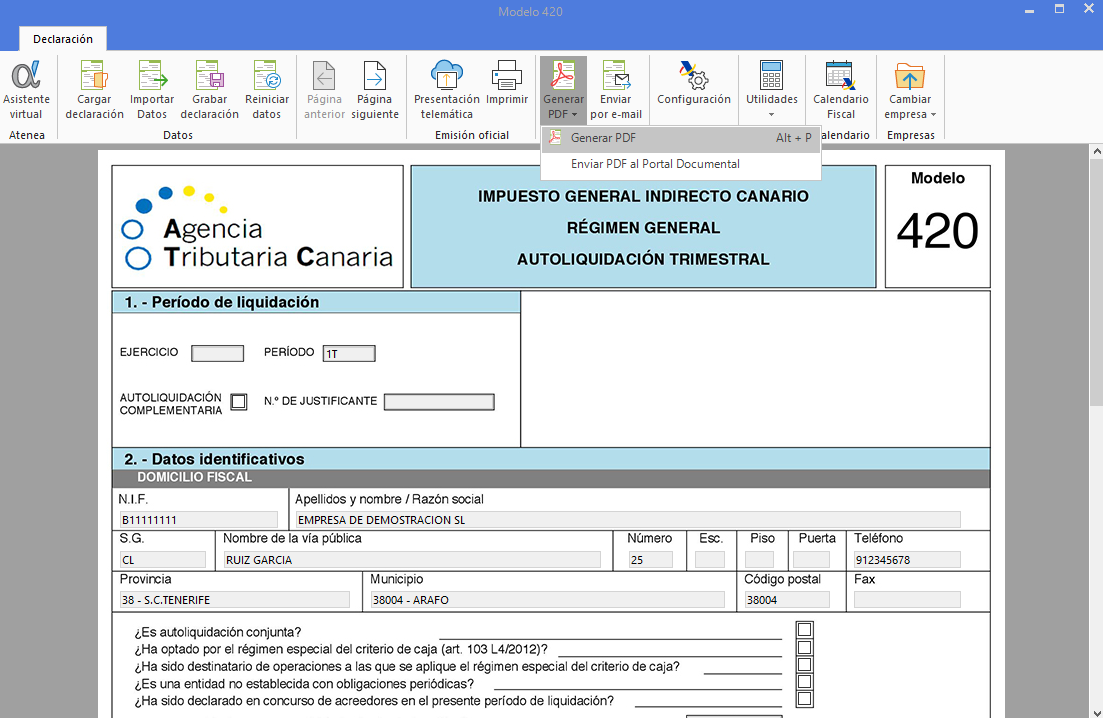Click the Fax input field
Viewport: 1103px width, 718px height.
coord(907,600)
